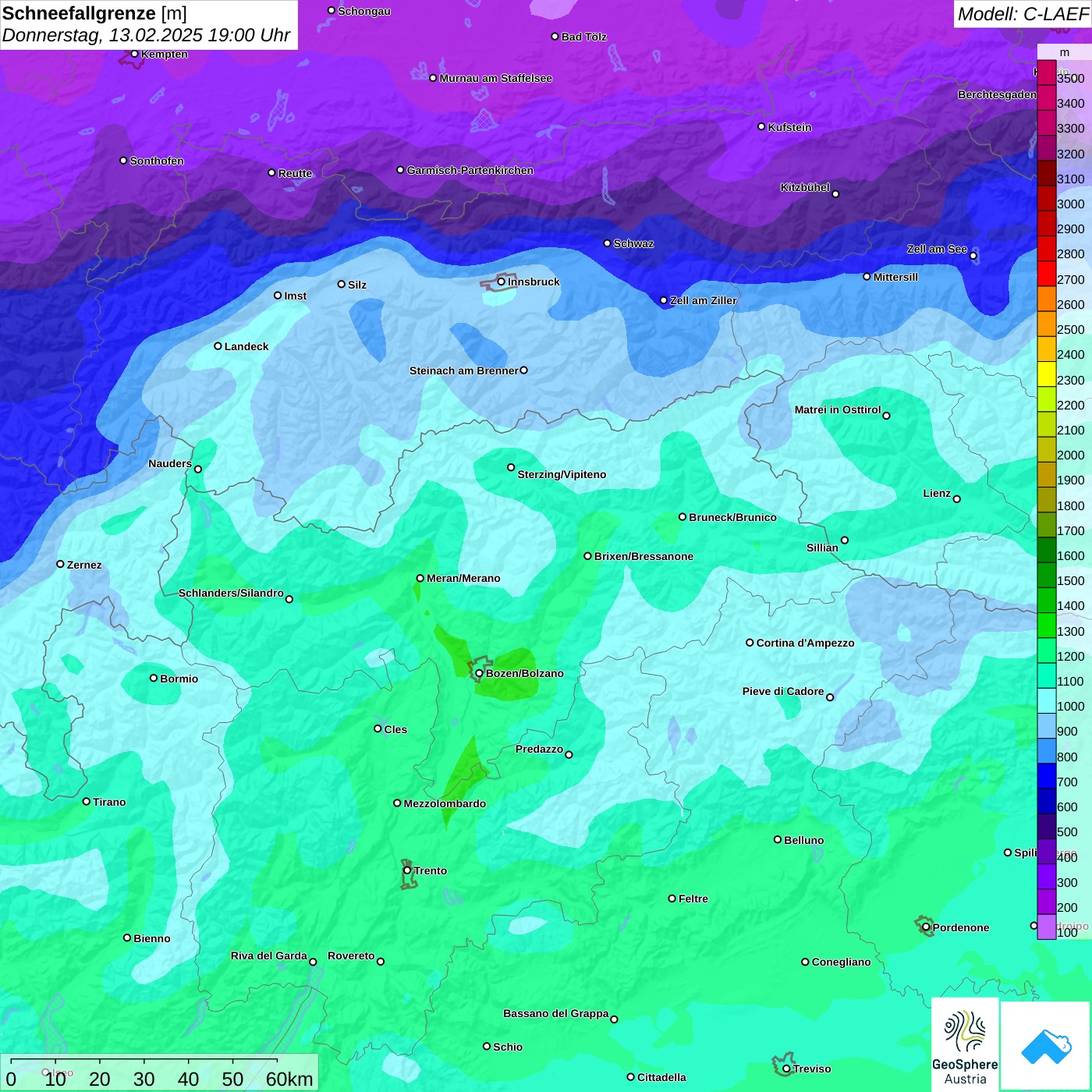Screen dimensions: 1092x1092
Task: Click the 2300 m yellow legend swatch
Action: [x=1046, y=374]
